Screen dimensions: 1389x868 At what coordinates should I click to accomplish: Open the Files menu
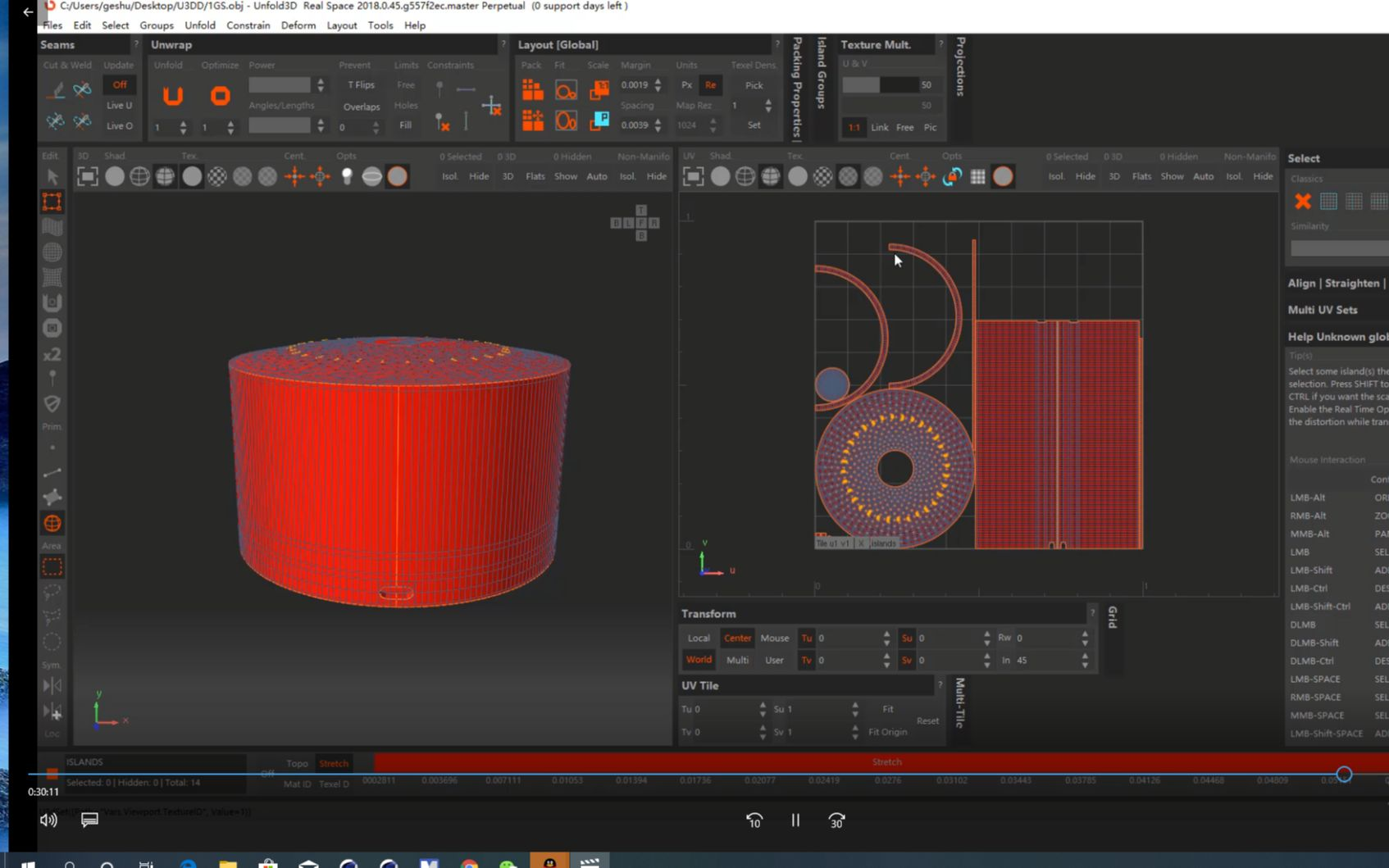52,25
